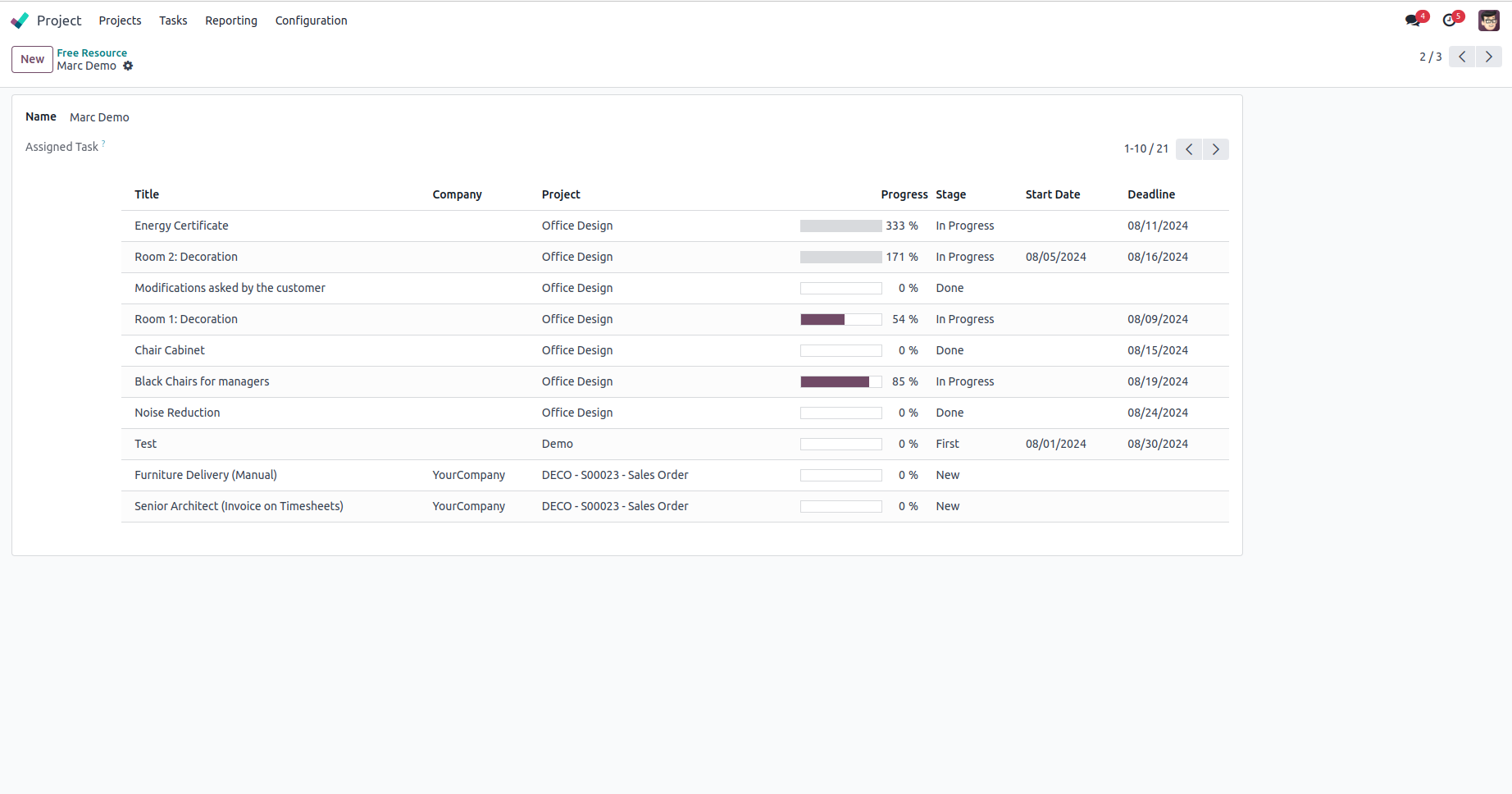Go to next record arrow
This screenshot has height=794, width=1512.
(1489, 57)
